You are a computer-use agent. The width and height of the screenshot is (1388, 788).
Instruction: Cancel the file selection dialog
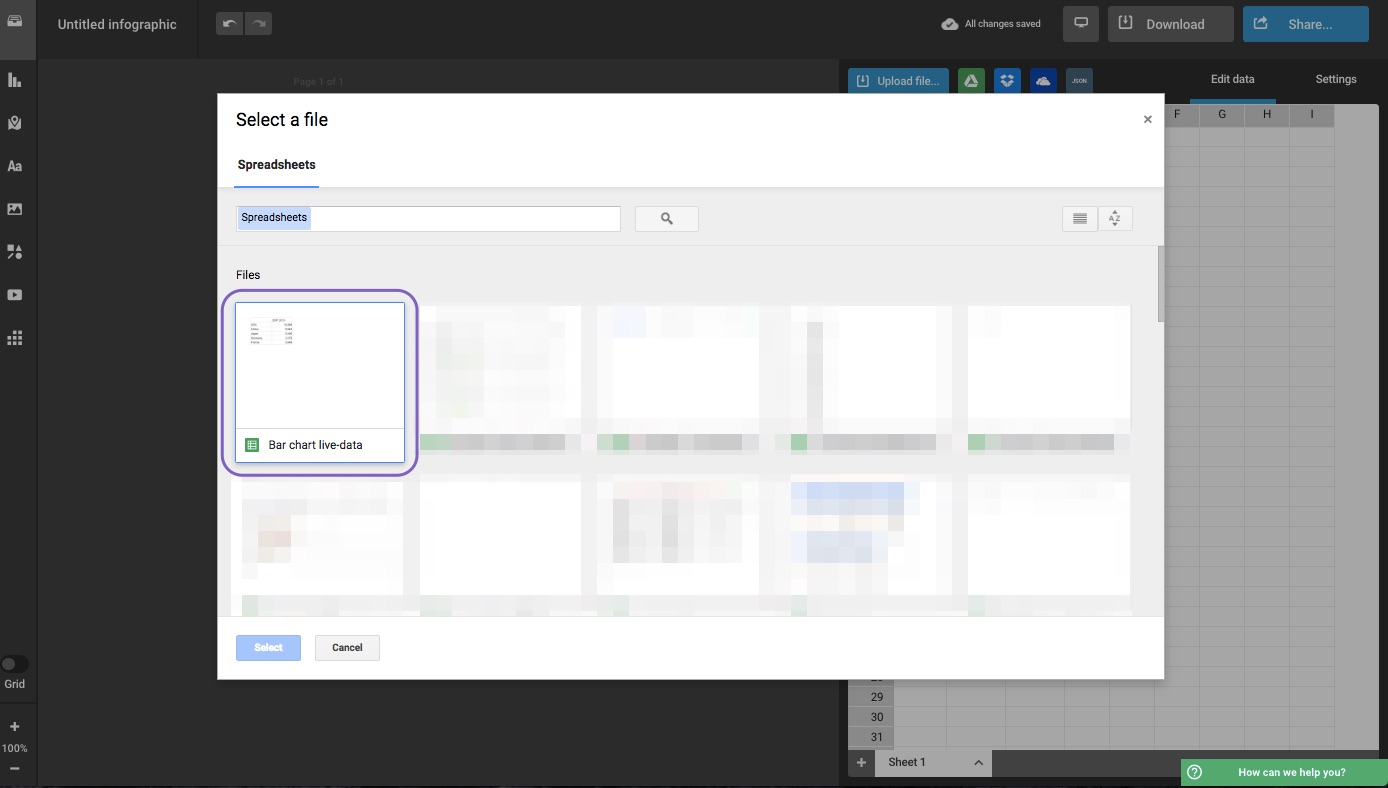click(x=347, y=647)
